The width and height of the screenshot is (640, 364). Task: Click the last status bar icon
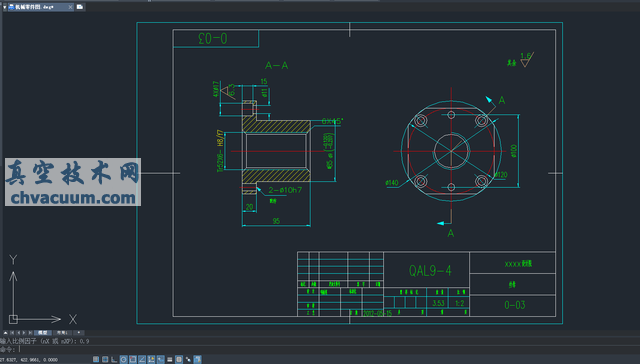click(x=198, y=360)
